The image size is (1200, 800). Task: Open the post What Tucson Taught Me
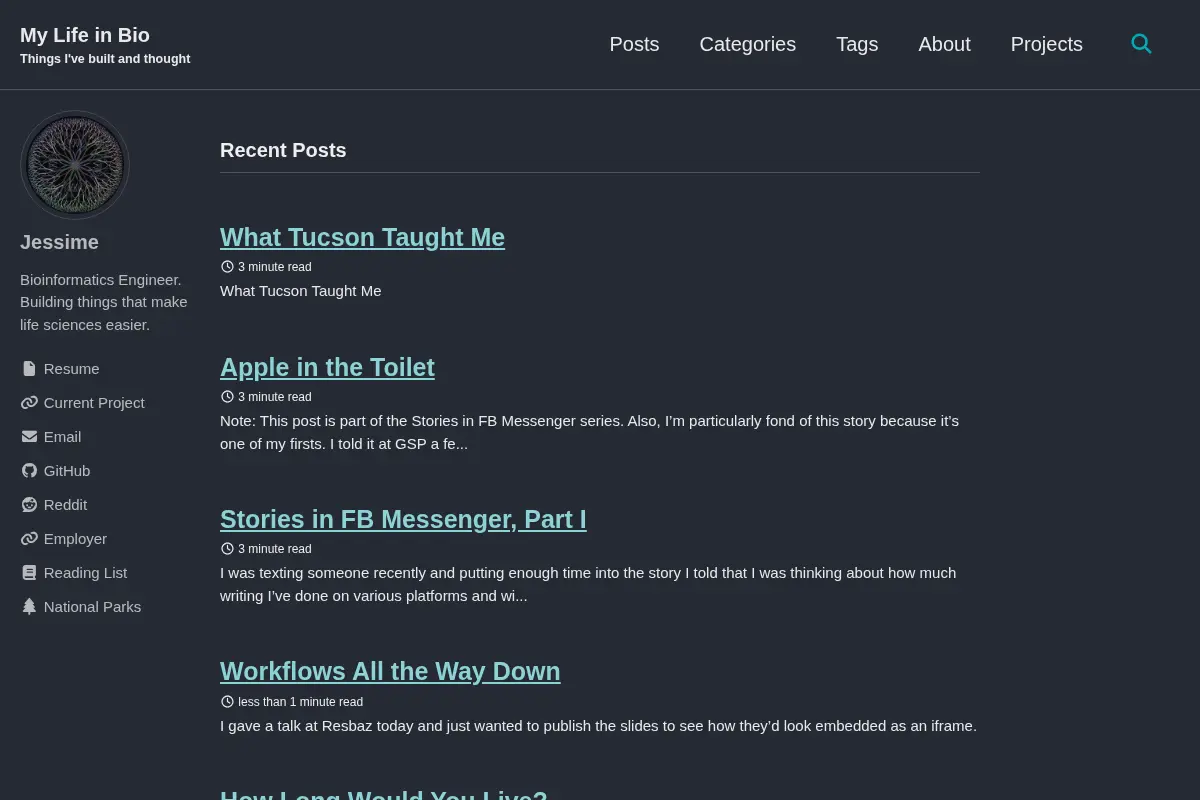[362, 237]
